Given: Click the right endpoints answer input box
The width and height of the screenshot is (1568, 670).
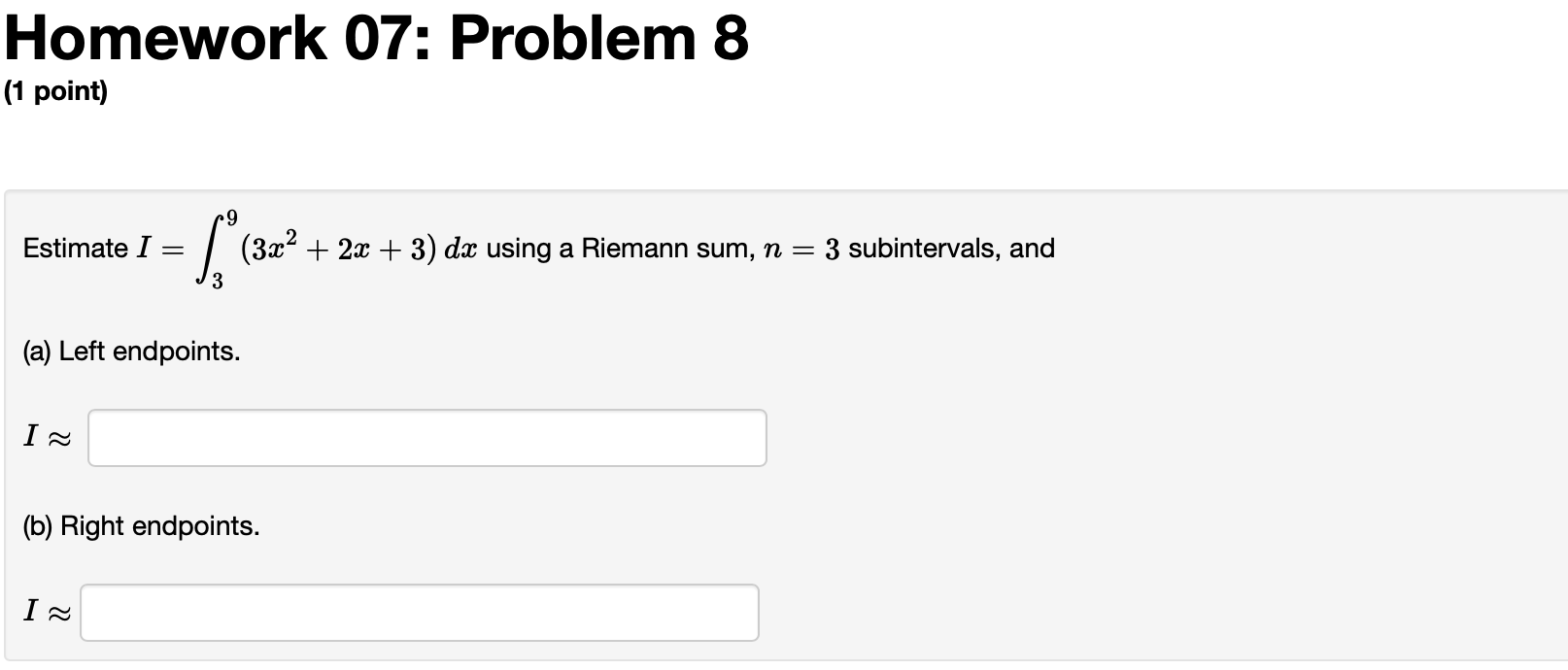Looking at the screenshot, I should tap(420, 613).
